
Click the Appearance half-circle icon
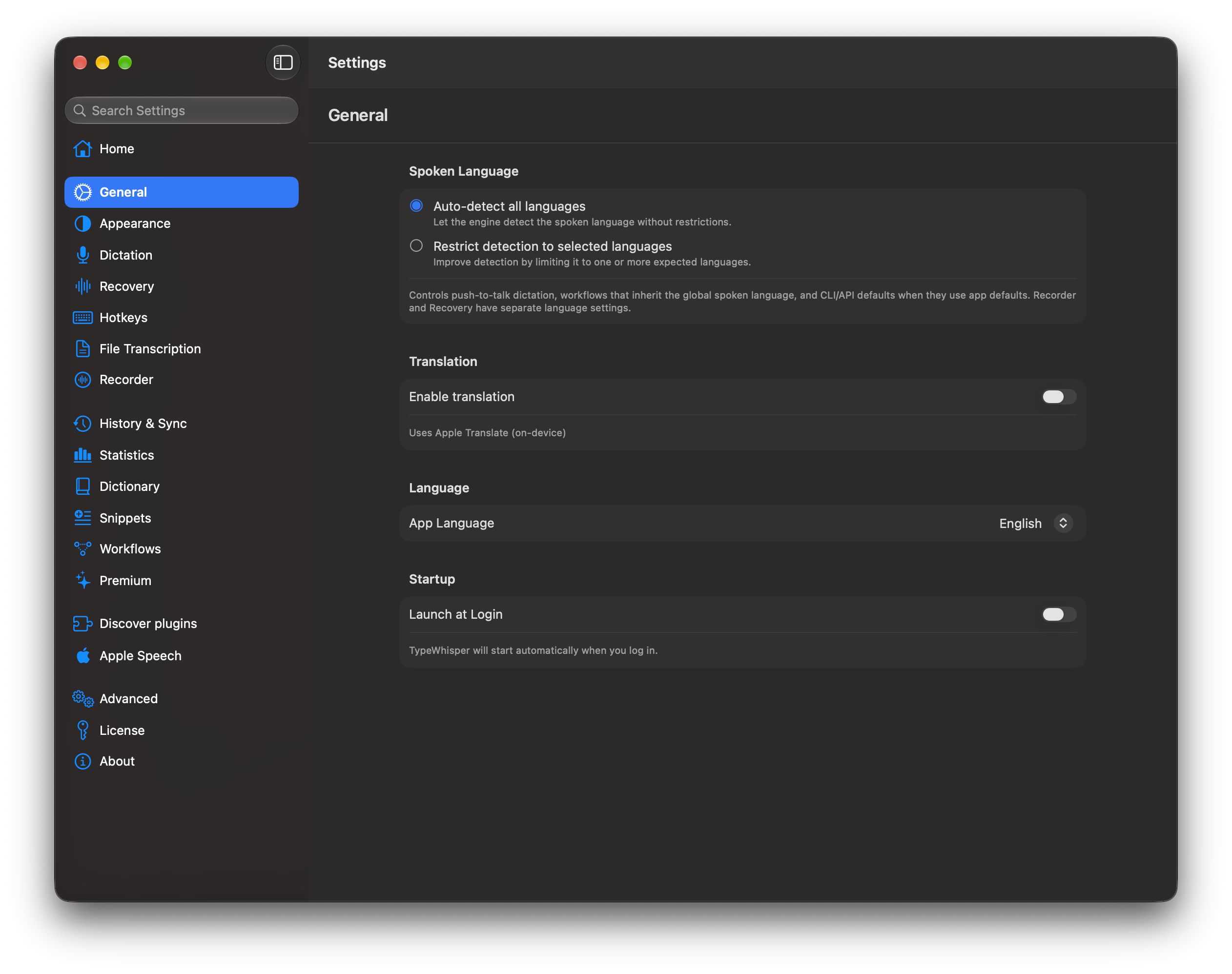tap(82, 223)
